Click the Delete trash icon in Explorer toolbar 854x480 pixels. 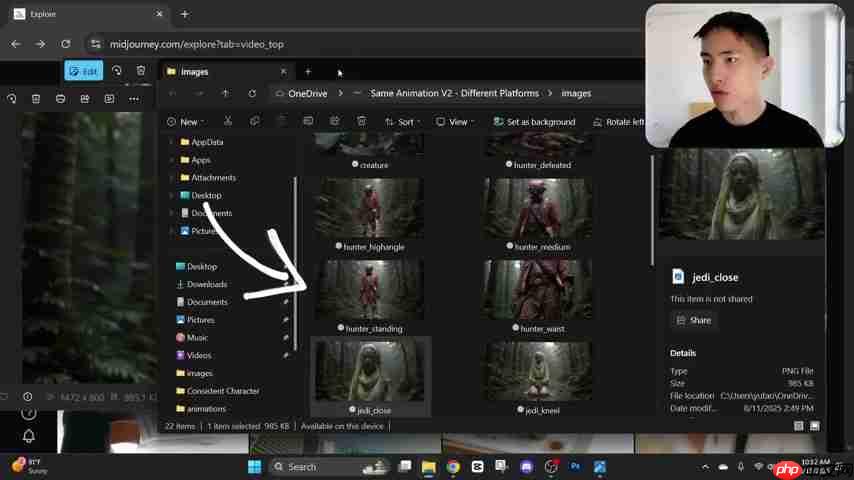(361, 122)
